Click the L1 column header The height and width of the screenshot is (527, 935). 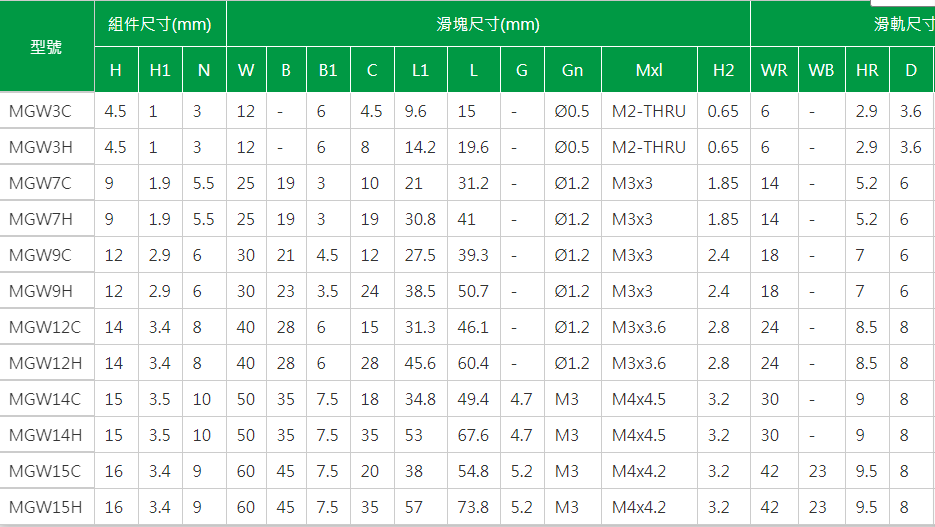[420, 70]
